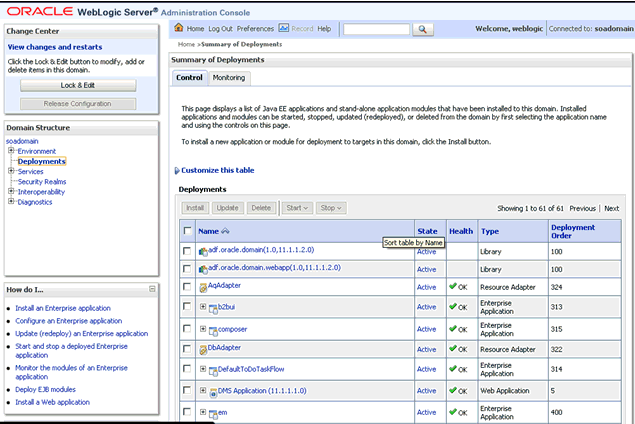Select the AqAdapter row checkbox
This screenshot has height=424, width=635.
tap(187, 286)
